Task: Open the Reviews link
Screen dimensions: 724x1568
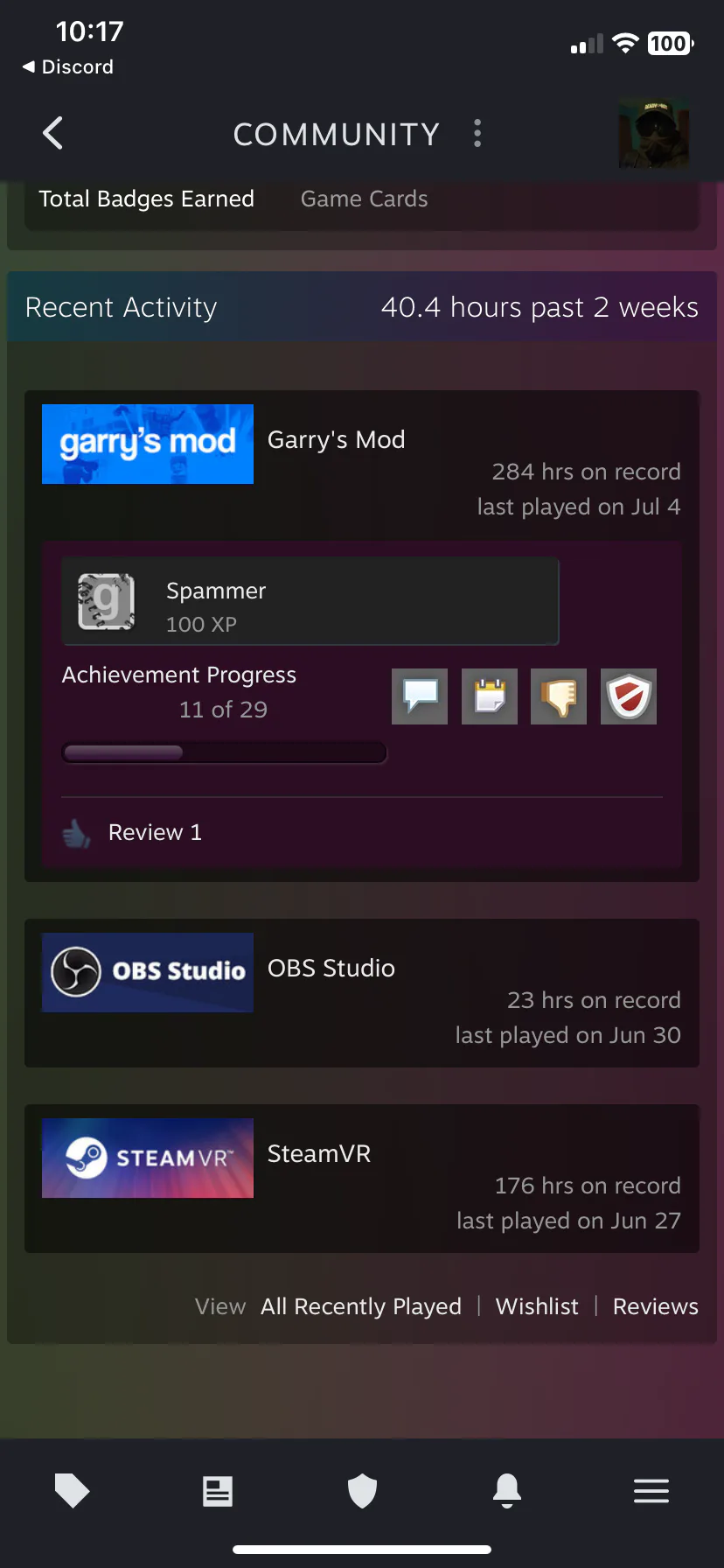Action: pyautogui.click(x=656, y=1306)
